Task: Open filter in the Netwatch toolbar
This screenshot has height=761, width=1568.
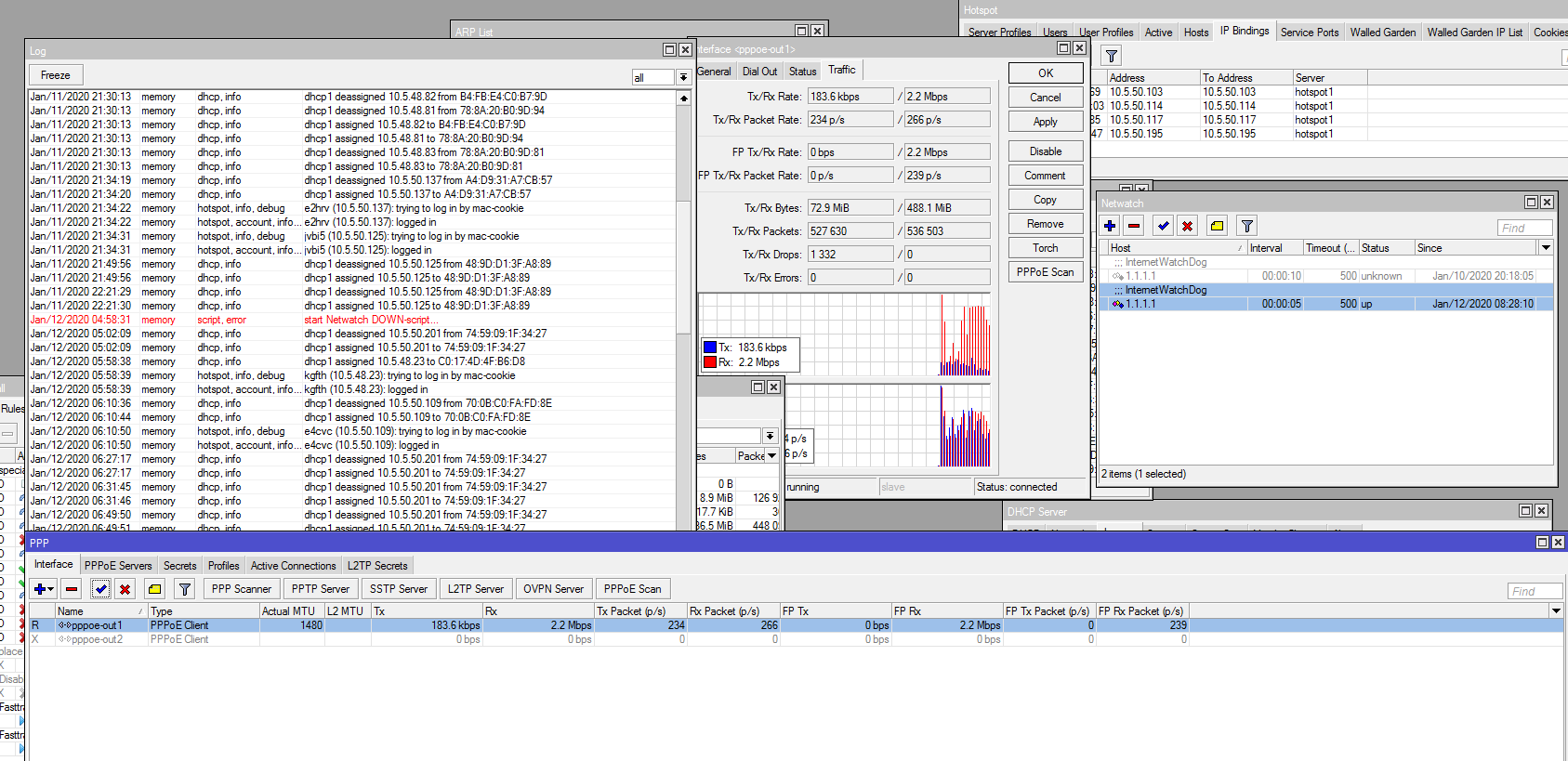Action: click(1247, 226)
